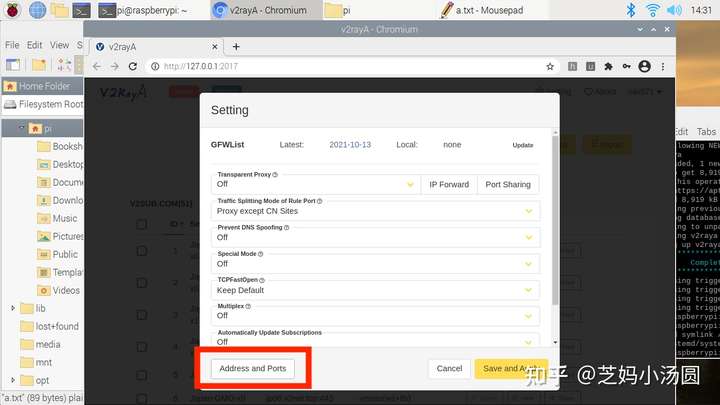Click the Bluetooth tray icon
Screen dimensions: 720x405
[631, 10]
